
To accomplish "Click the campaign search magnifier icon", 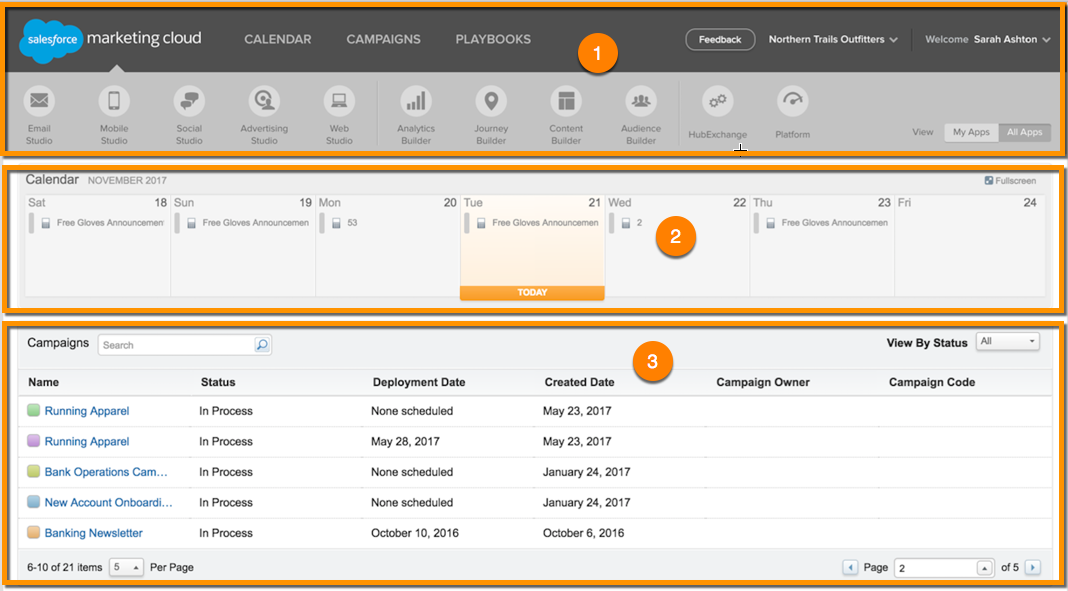I will click(x=262, y=345).
